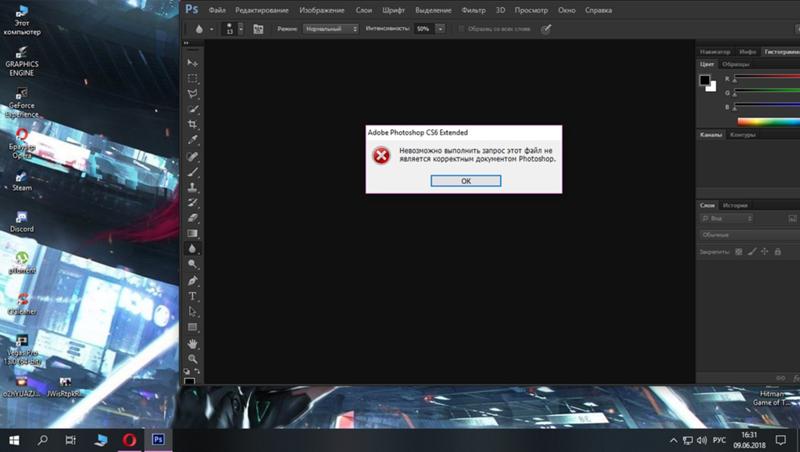Click foreground color swatch in Color panel
Image resolution: width=800 pixels, height=452 pixels.
tap(705, 80)
